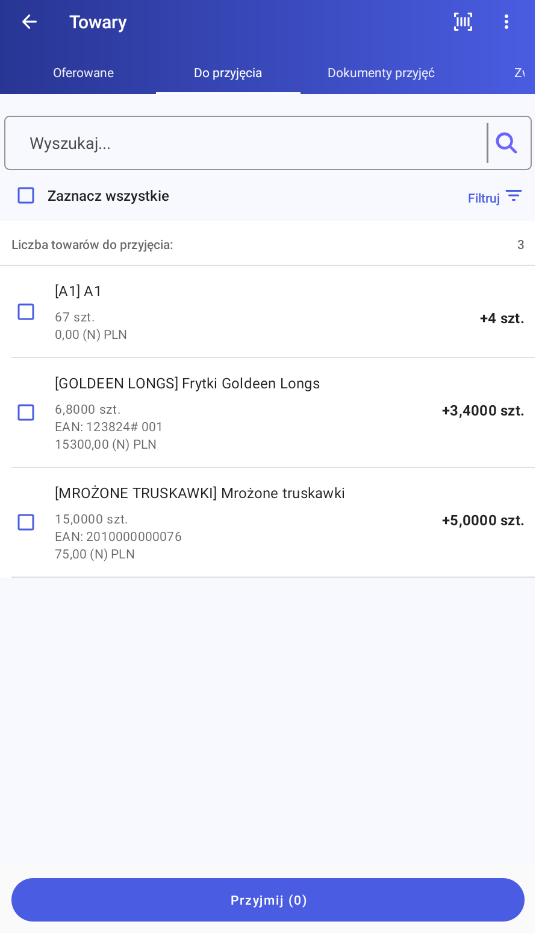Screen dimensions: 535x933
Task: Go back using the arrow icon
Action: click(29, 22)
